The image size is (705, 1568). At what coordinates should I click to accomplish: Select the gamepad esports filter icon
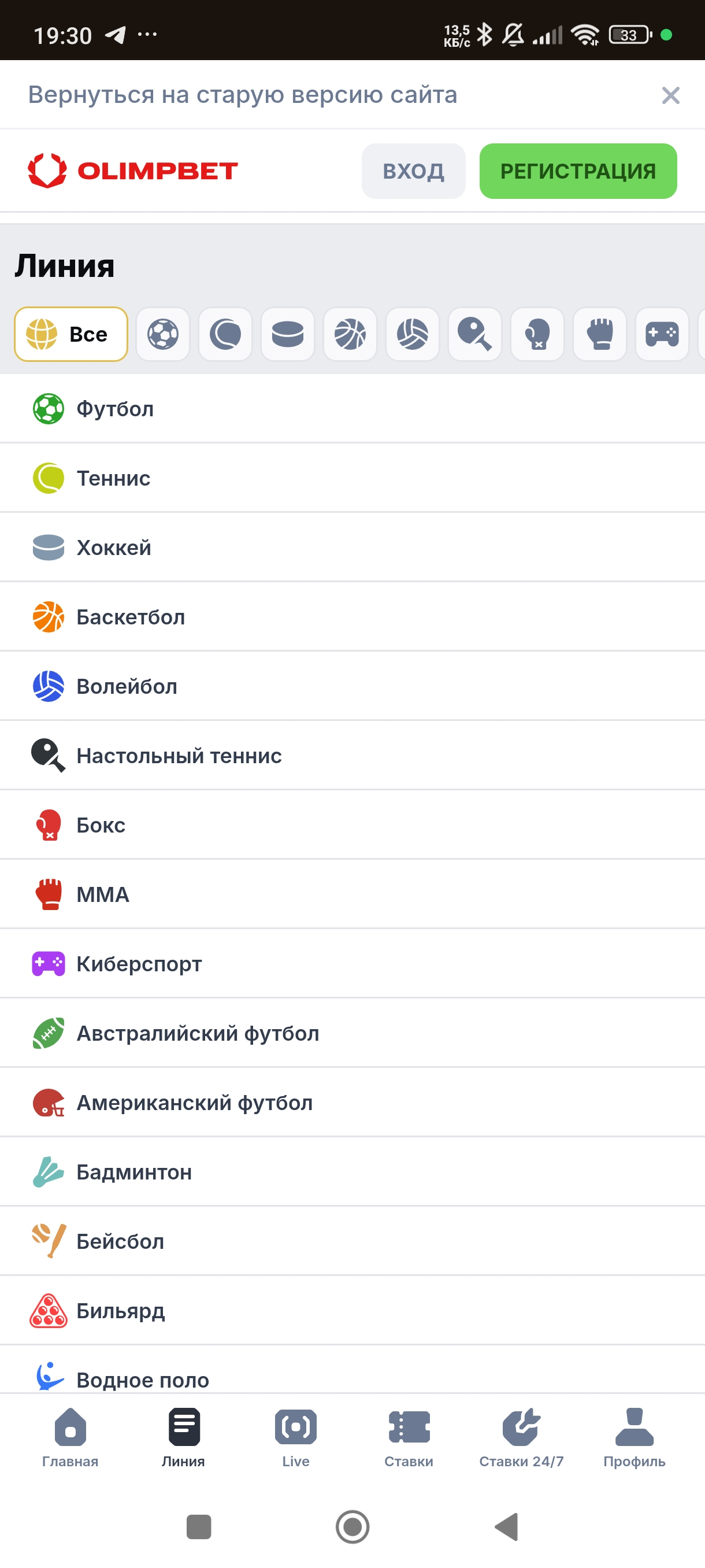click(662, 334)
